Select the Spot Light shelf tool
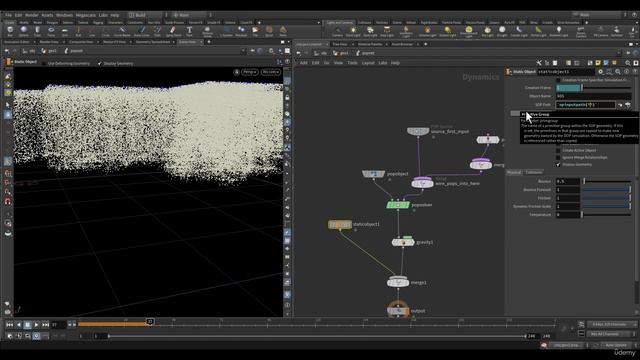 (370, 32)
